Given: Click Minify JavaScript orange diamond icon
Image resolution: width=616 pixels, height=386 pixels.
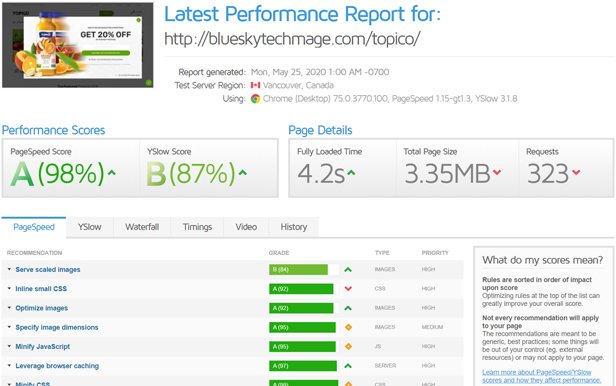Looking at the screenshot, I should point(348,346).
